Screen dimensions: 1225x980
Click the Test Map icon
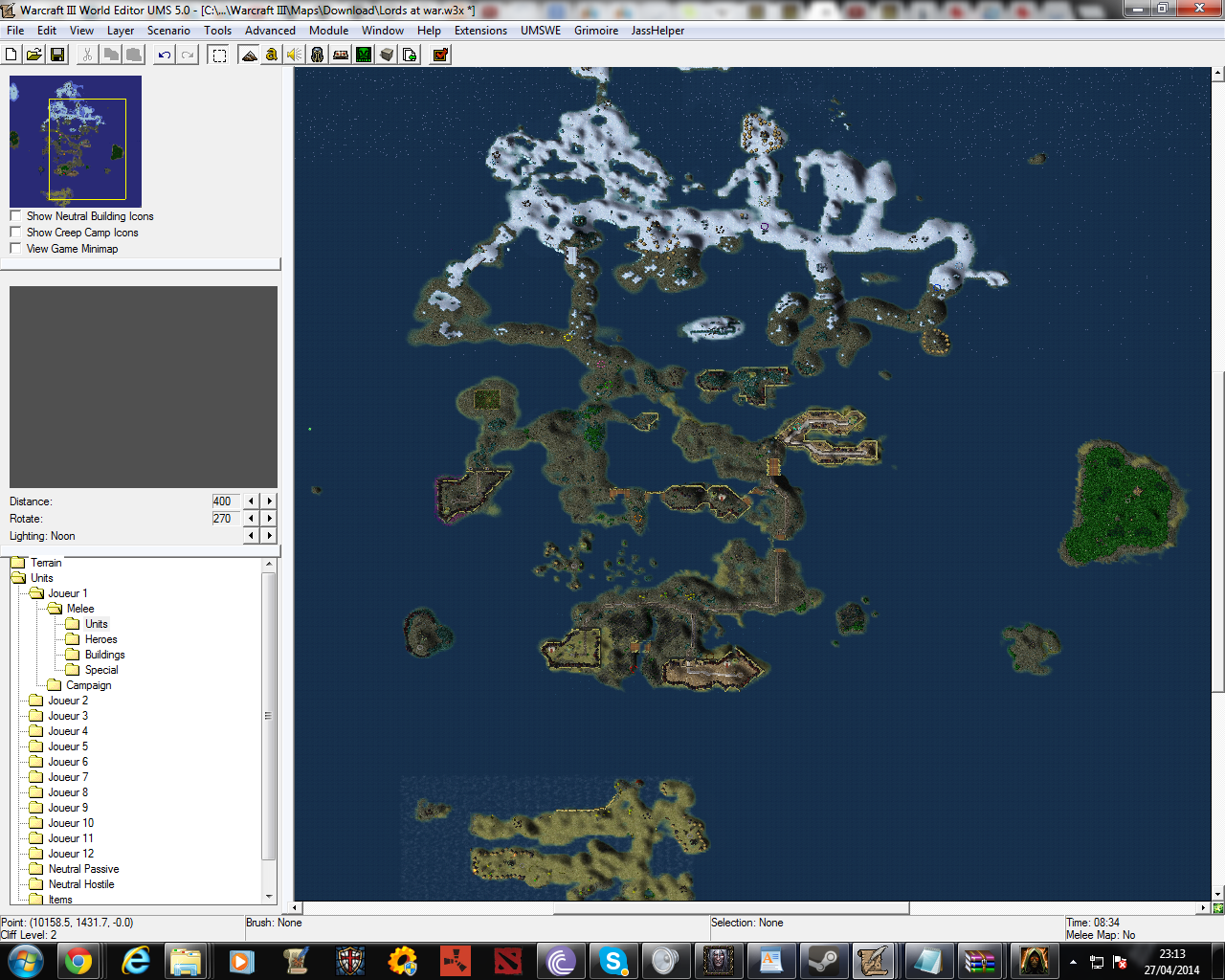coord(440,55)
